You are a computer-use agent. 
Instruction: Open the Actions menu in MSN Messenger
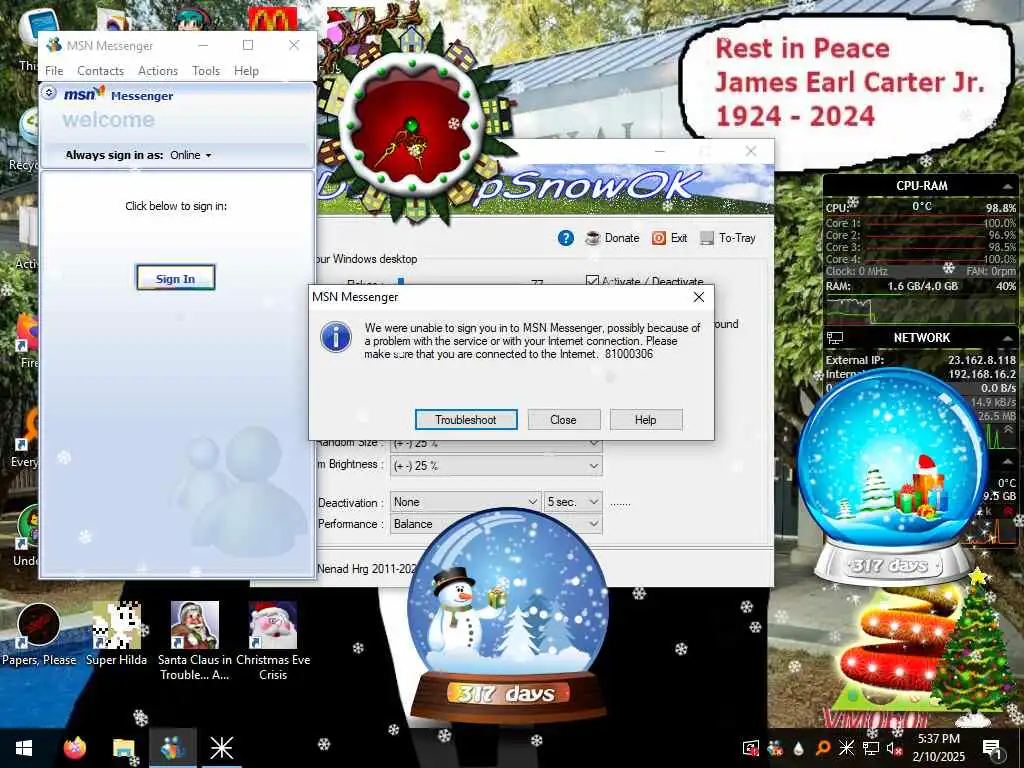(157, 71)
